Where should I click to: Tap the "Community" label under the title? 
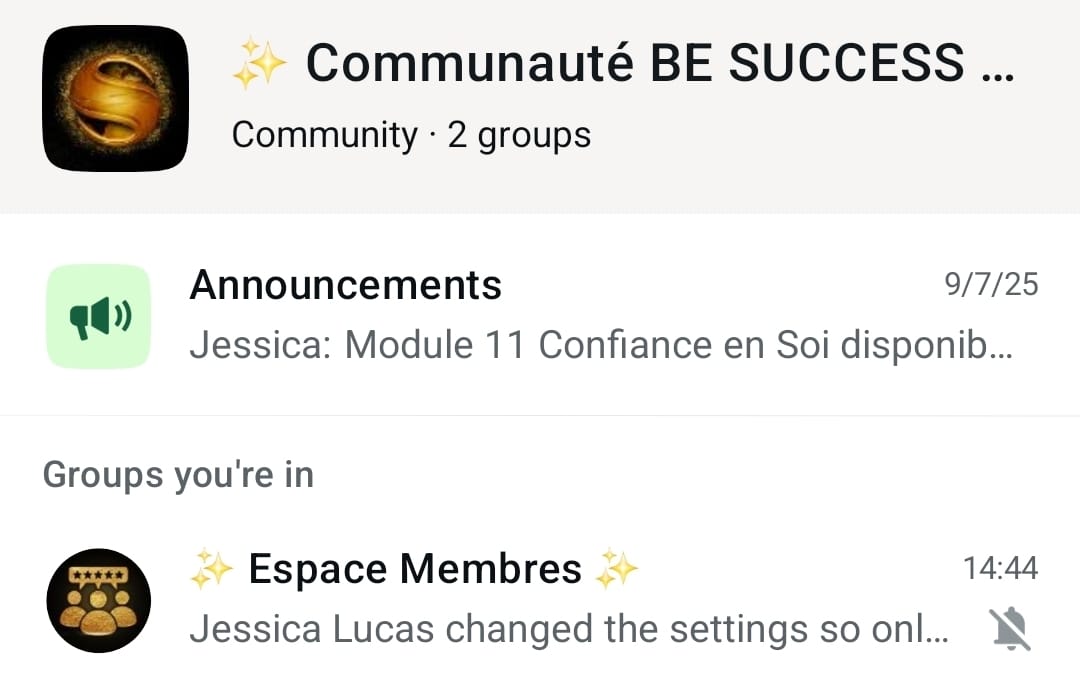pos(325,134)
